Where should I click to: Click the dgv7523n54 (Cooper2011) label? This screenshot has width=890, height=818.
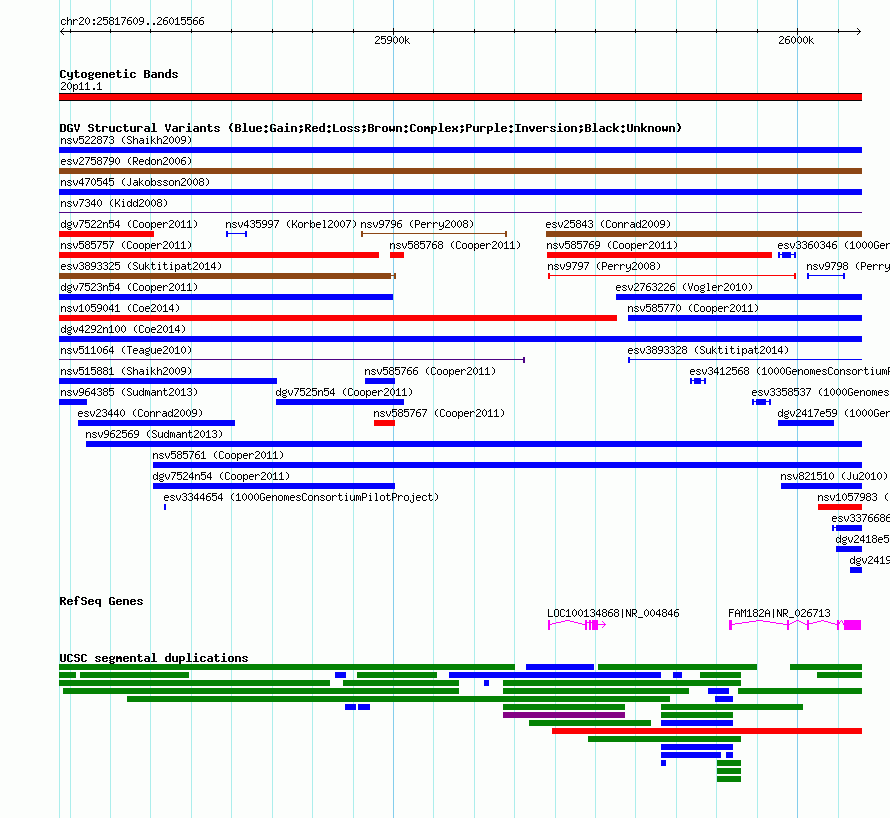click(129, 287)
